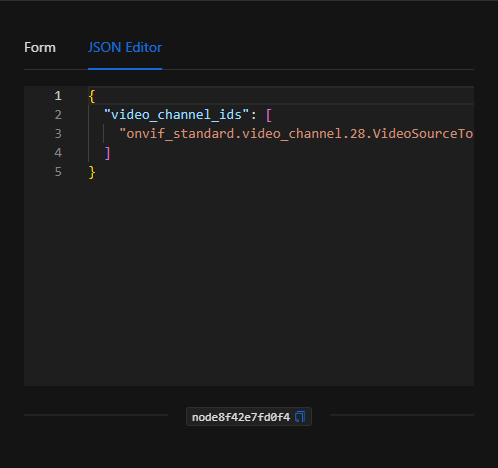The height and width of the screenshot is (468, 498).
Task: Select line number 4 in gutter
Action: coord(58,153)
